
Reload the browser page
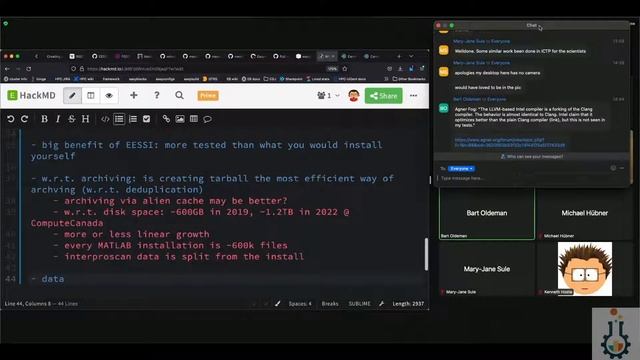[x=29, y=69]
